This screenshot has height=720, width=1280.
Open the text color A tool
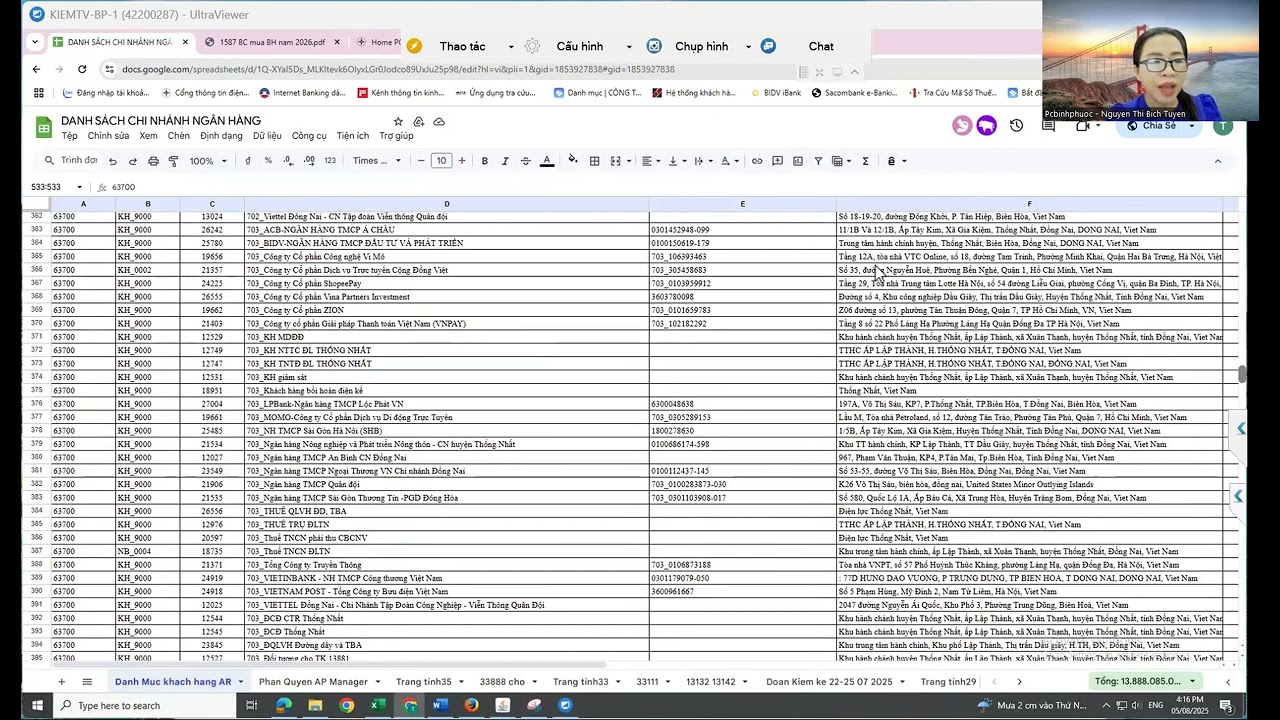pyautogui.click(x=547, y=161)
